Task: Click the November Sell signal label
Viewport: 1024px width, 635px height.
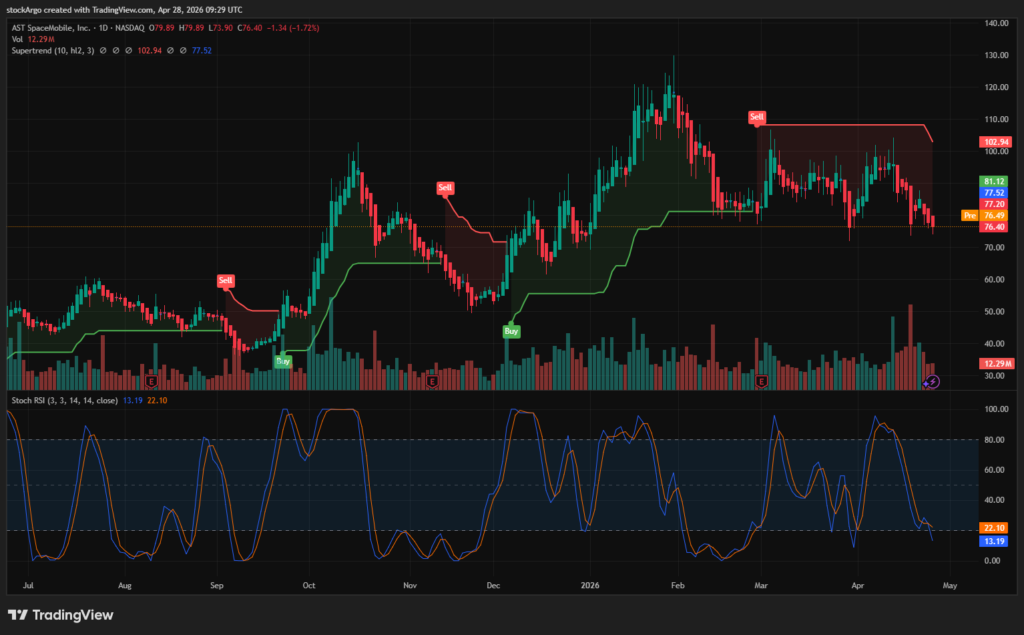Action: 445,187
